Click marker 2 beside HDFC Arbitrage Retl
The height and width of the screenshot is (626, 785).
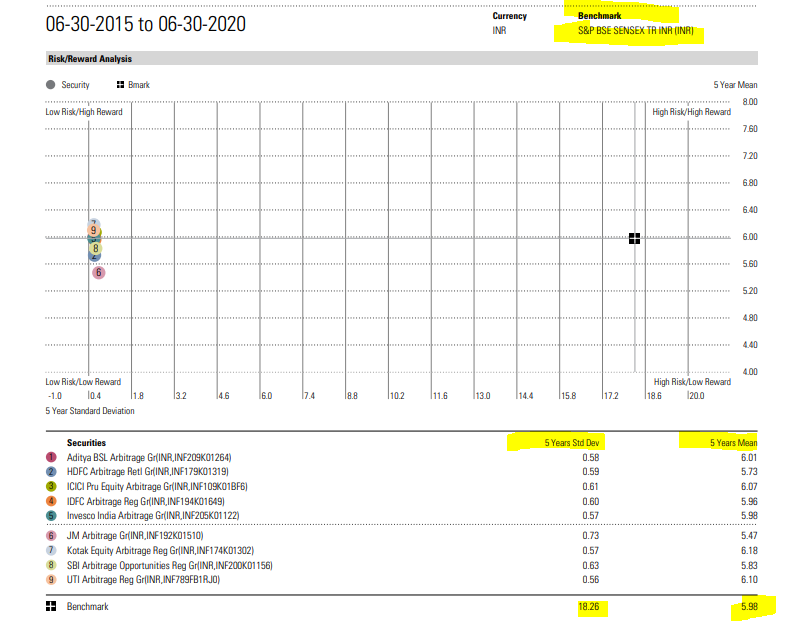tap(51, 472)
